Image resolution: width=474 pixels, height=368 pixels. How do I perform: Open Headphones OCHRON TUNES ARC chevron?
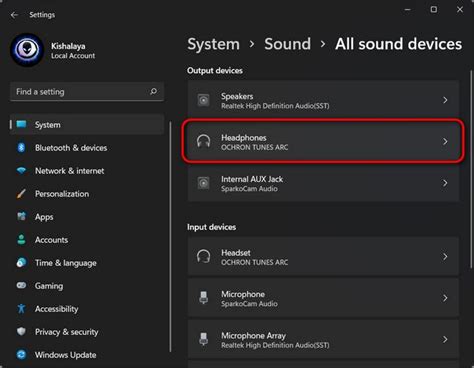click(x=445, y=142)
